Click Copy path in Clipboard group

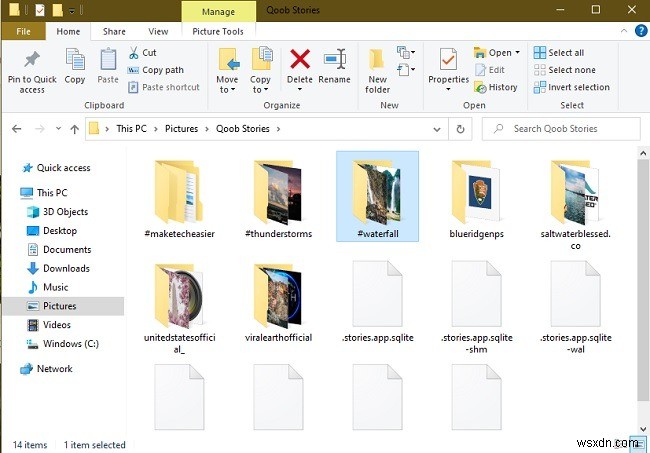156,70
